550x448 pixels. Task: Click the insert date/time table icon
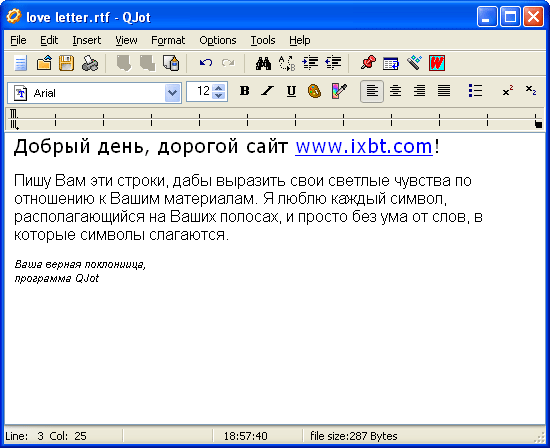(391, 63)
